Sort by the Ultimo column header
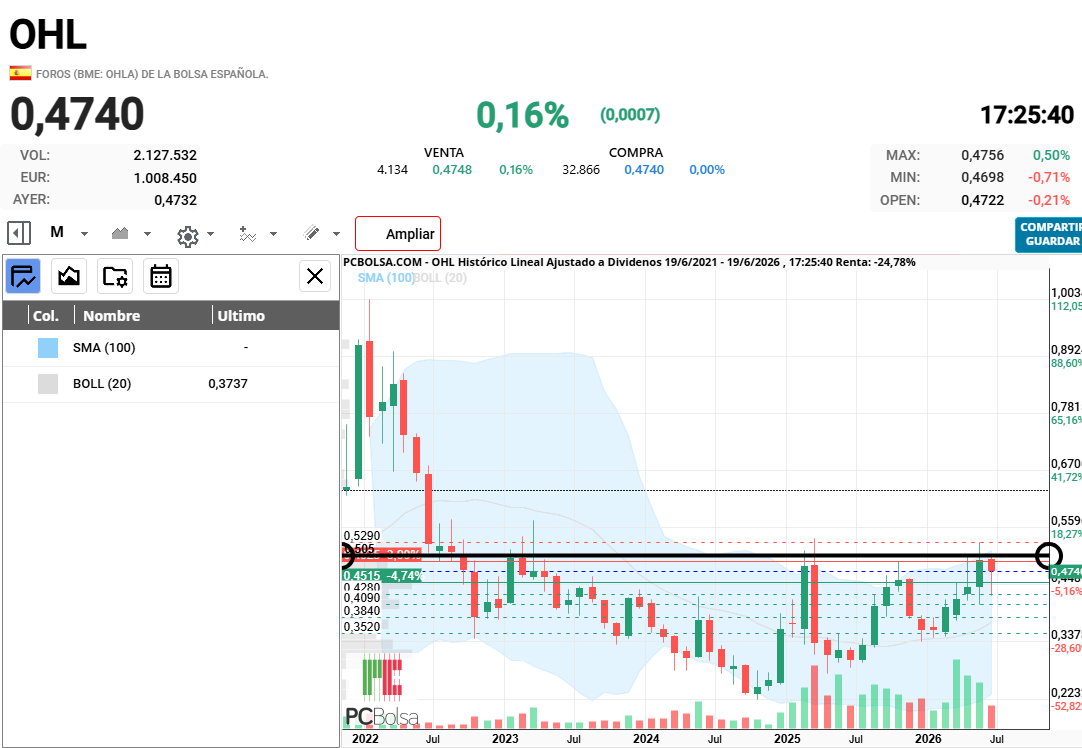This screenshot has height=748, width=1082. click(241, 316)
